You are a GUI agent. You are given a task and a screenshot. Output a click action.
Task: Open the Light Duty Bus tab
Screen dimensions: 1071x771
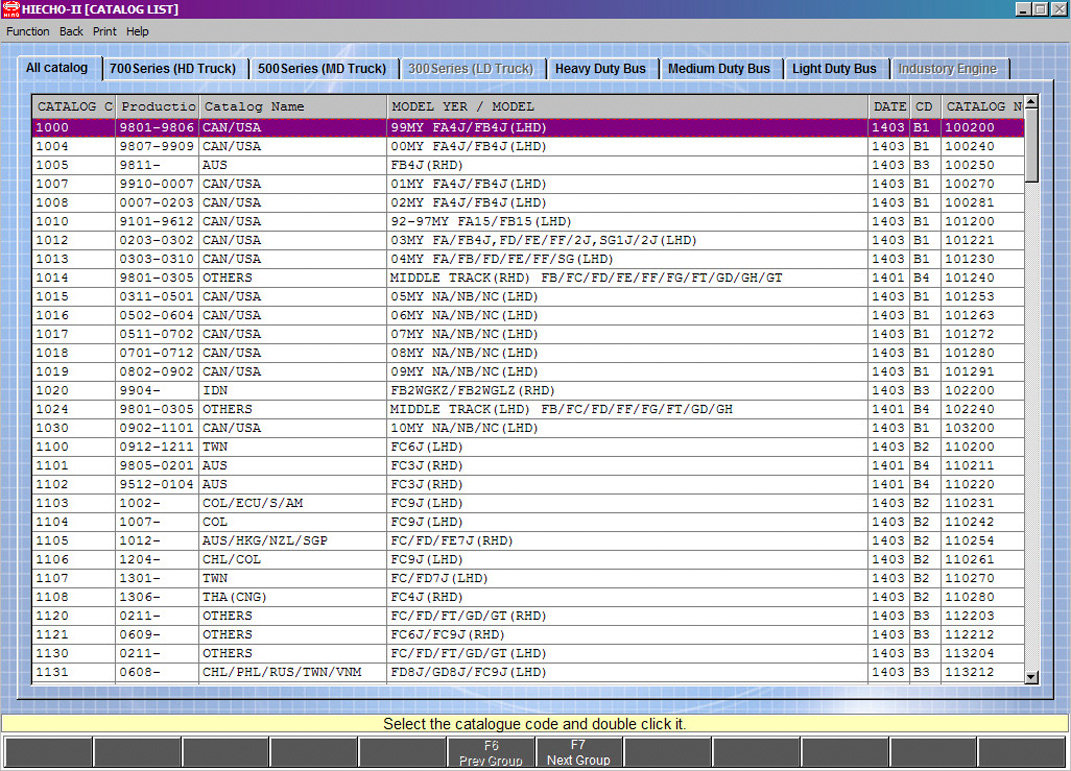(834, 69)
